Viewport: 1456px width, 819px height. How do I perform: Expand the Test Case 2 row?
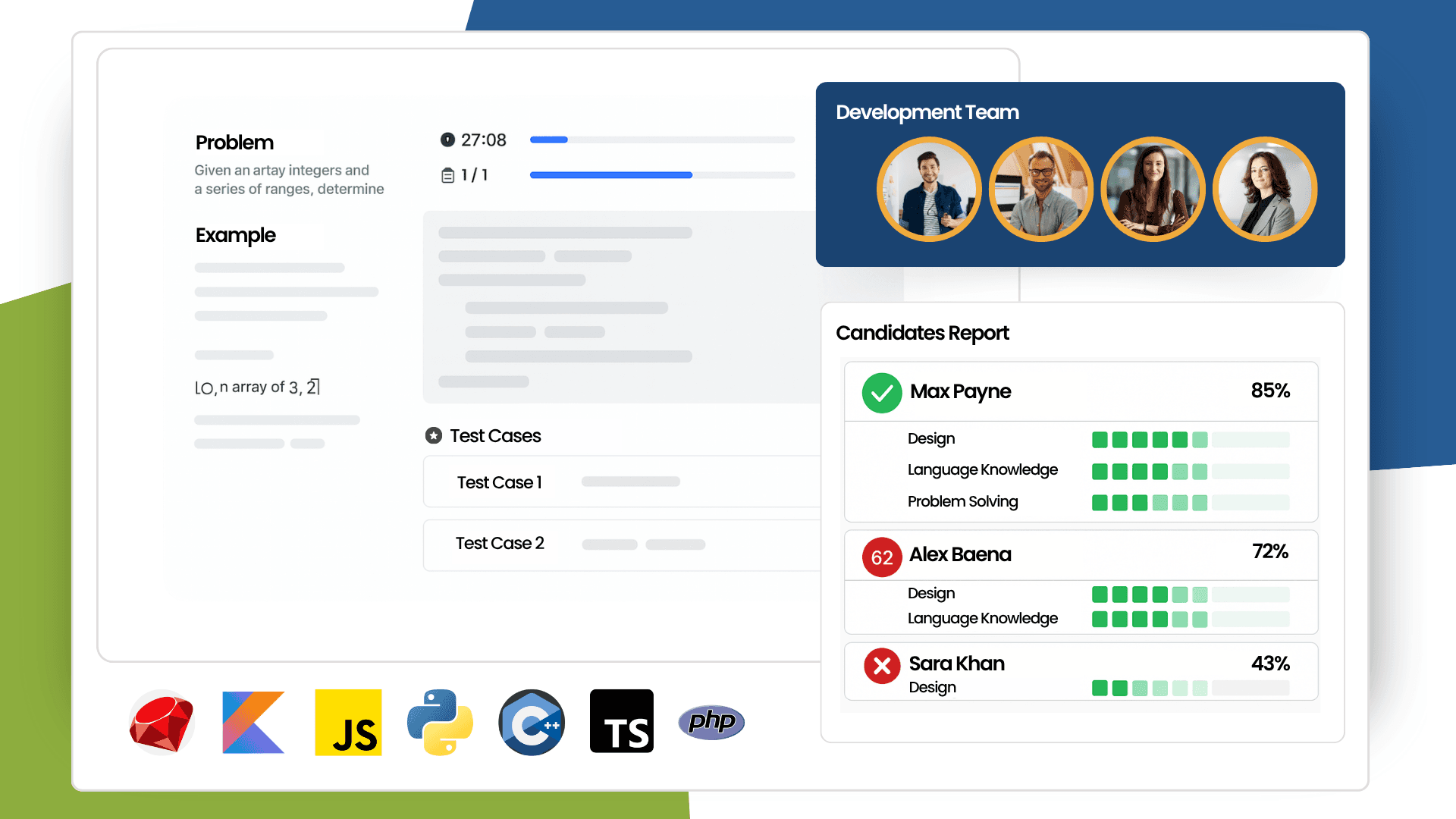click(499, 543)
